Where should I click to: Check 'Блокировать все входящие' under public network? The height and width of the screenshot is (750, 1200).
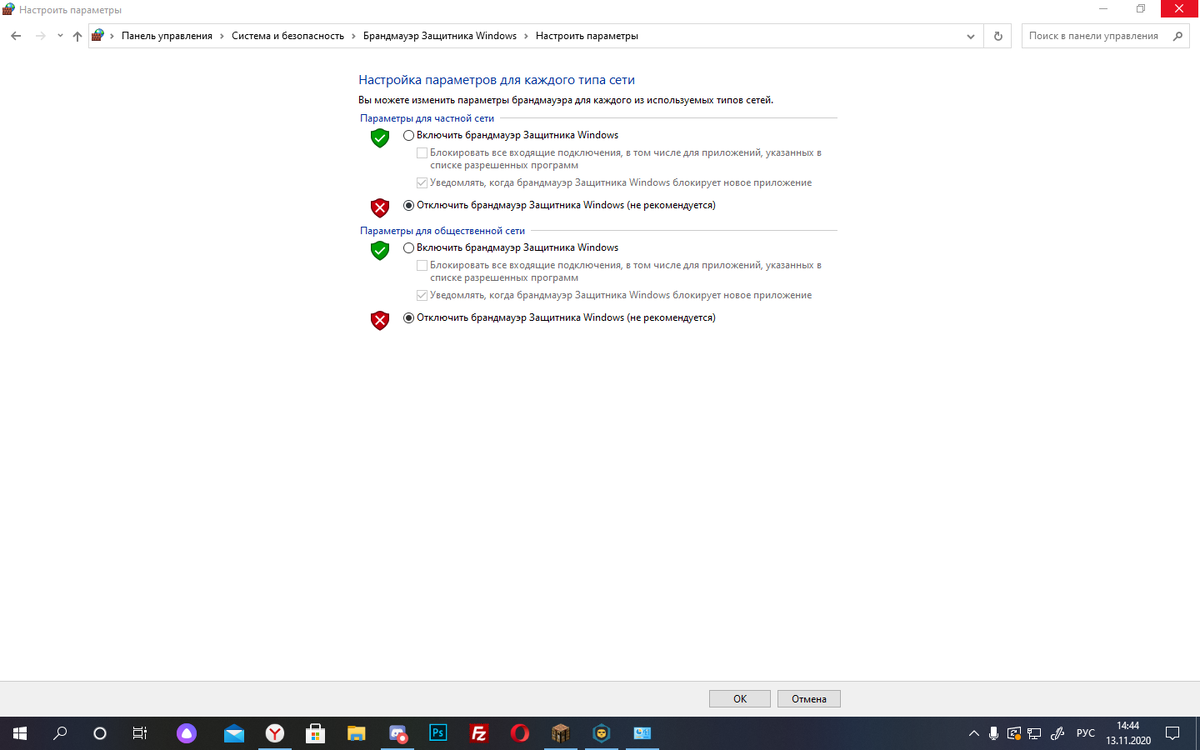click(x=422, y=265)
